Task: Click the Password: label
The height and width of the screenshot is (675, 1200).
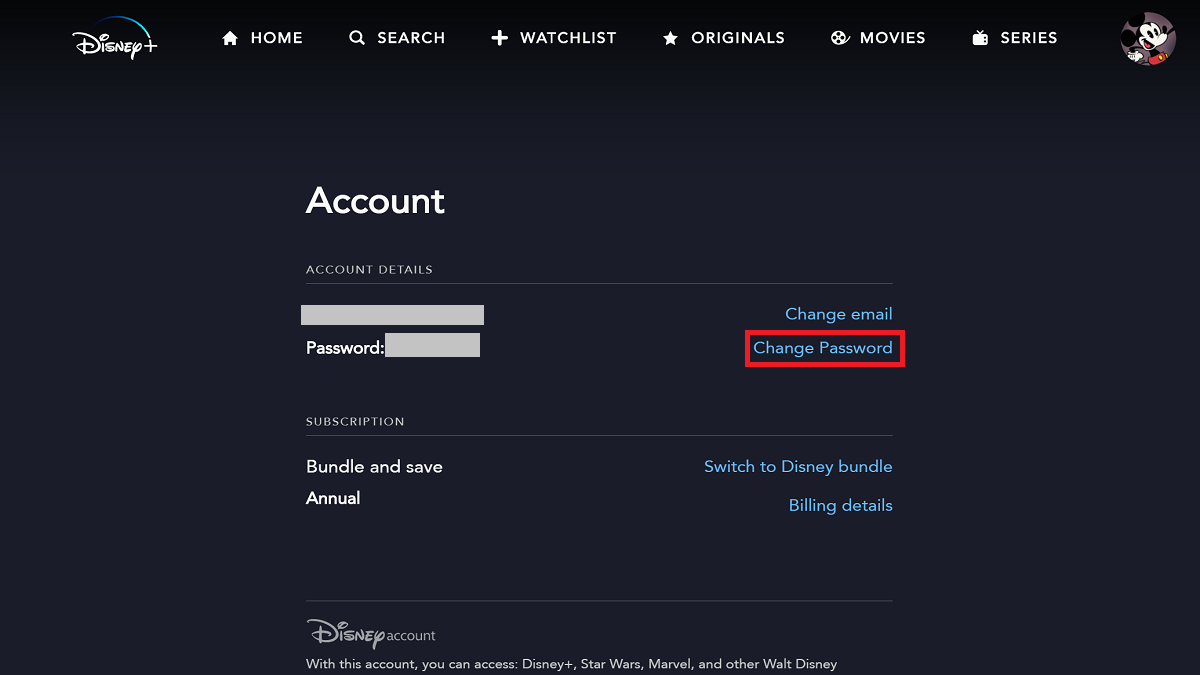Action: point(345,348)
